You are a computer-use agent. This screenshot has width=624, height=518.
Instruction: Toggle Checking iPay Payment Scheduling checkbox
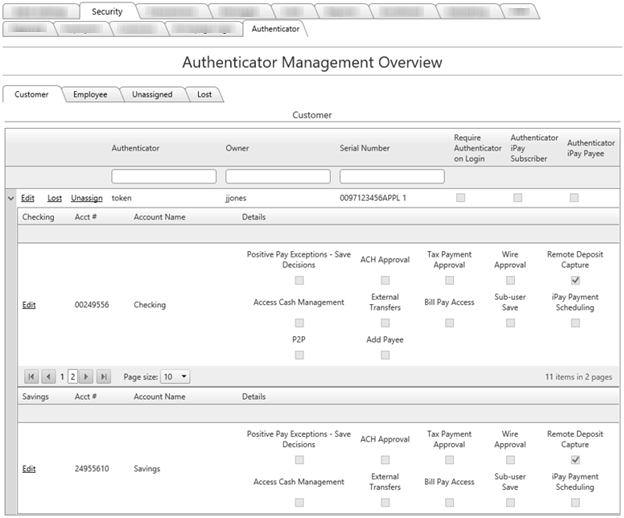pos(575,323)
